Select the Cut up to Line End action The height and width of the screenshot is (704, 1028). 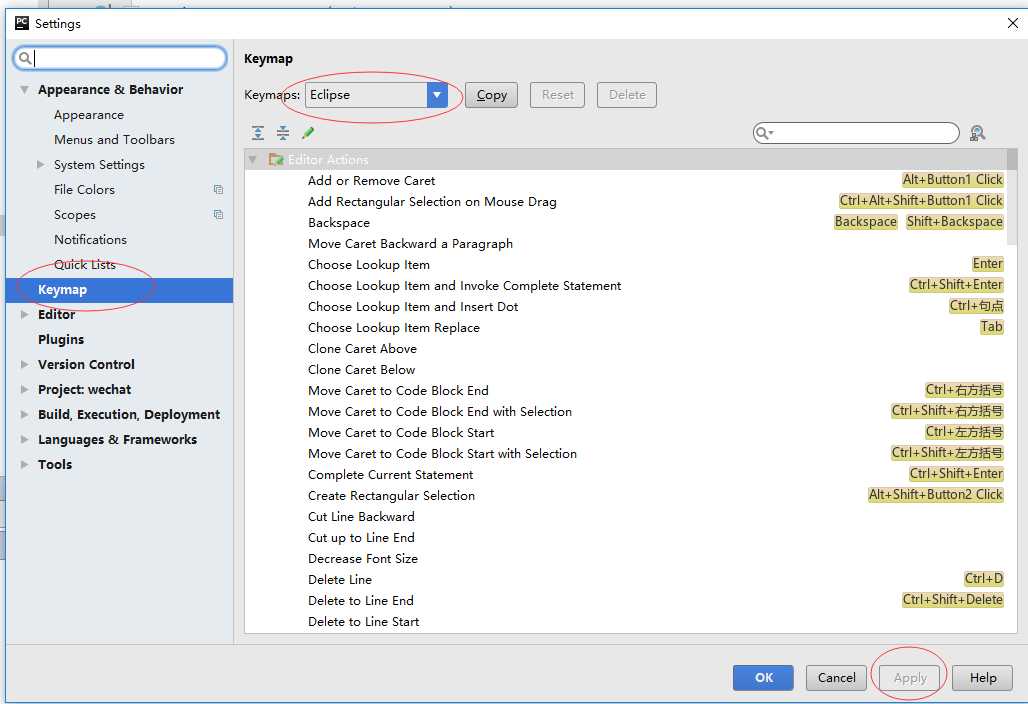361,538
